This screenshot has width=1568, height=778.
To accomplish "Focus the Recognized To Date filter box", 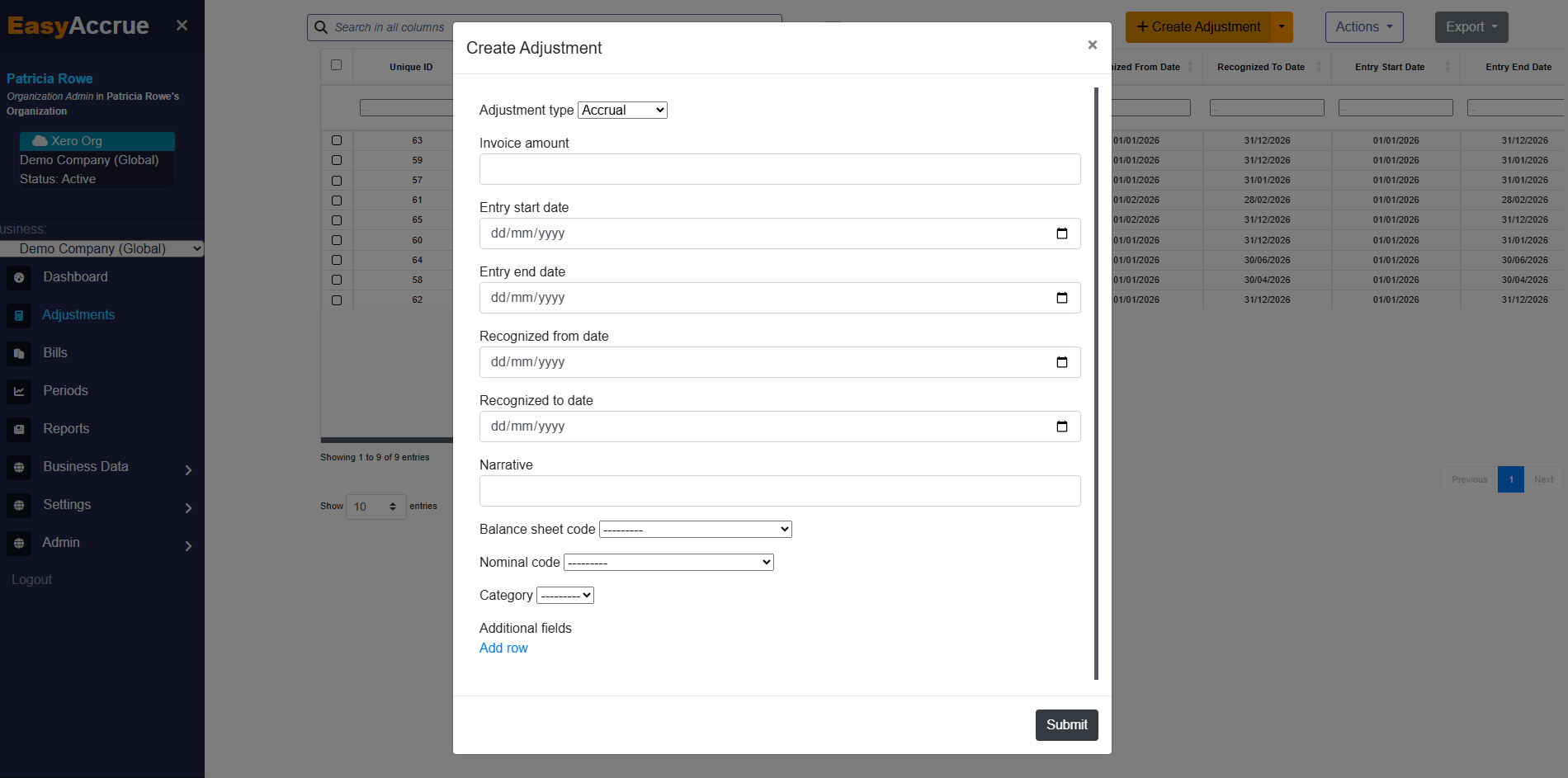I will tap(1267, 107).
